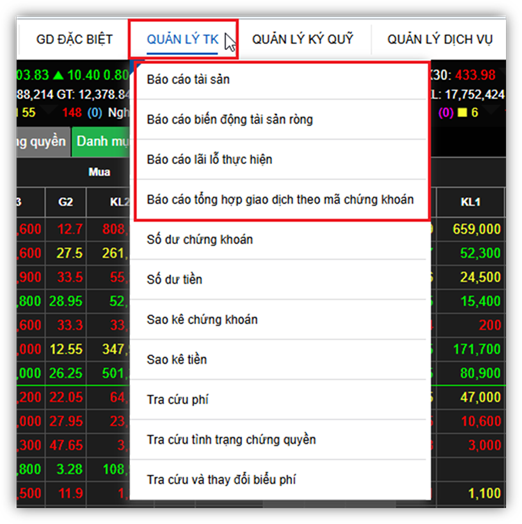Switch to the gray quyền tab
The width and height of the screenshot is (522, 524).
pos(43,142)
